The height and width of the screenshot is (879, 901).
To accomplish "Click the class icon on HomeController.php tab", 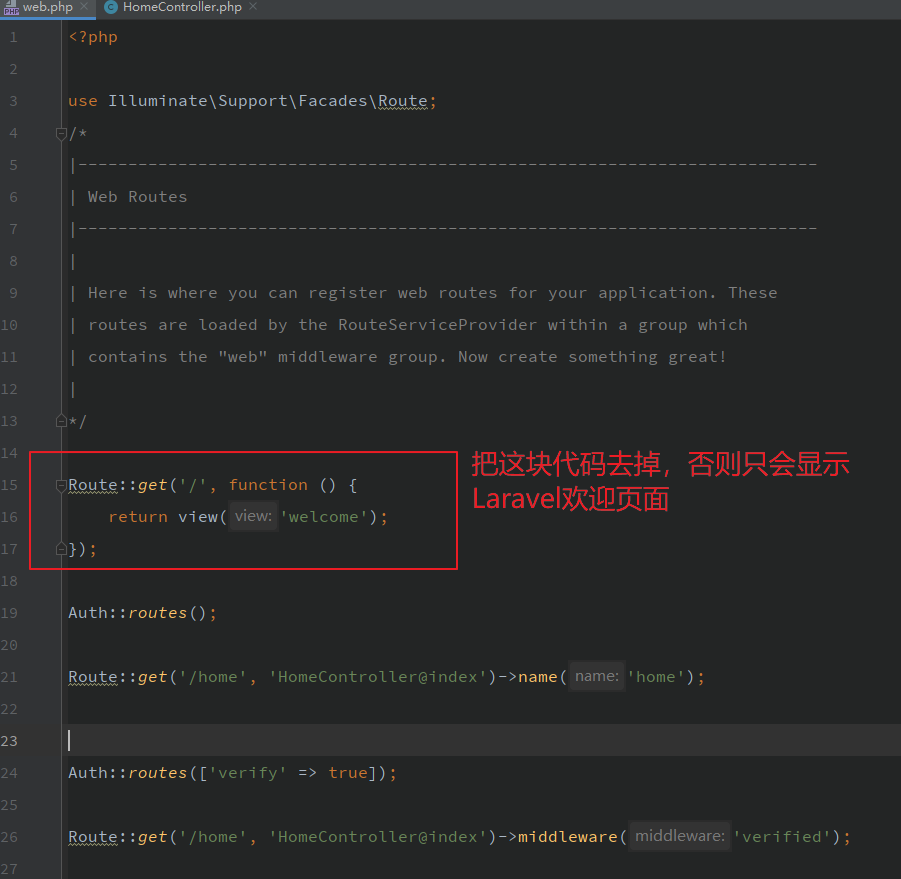I will pos(110,8).
